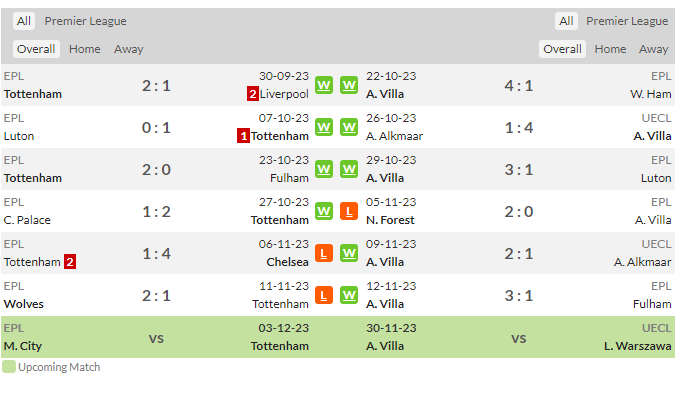
Task: Click the red card 2 icon beside Liverpool
Action: pyautogui.click(x=253, y=94)
